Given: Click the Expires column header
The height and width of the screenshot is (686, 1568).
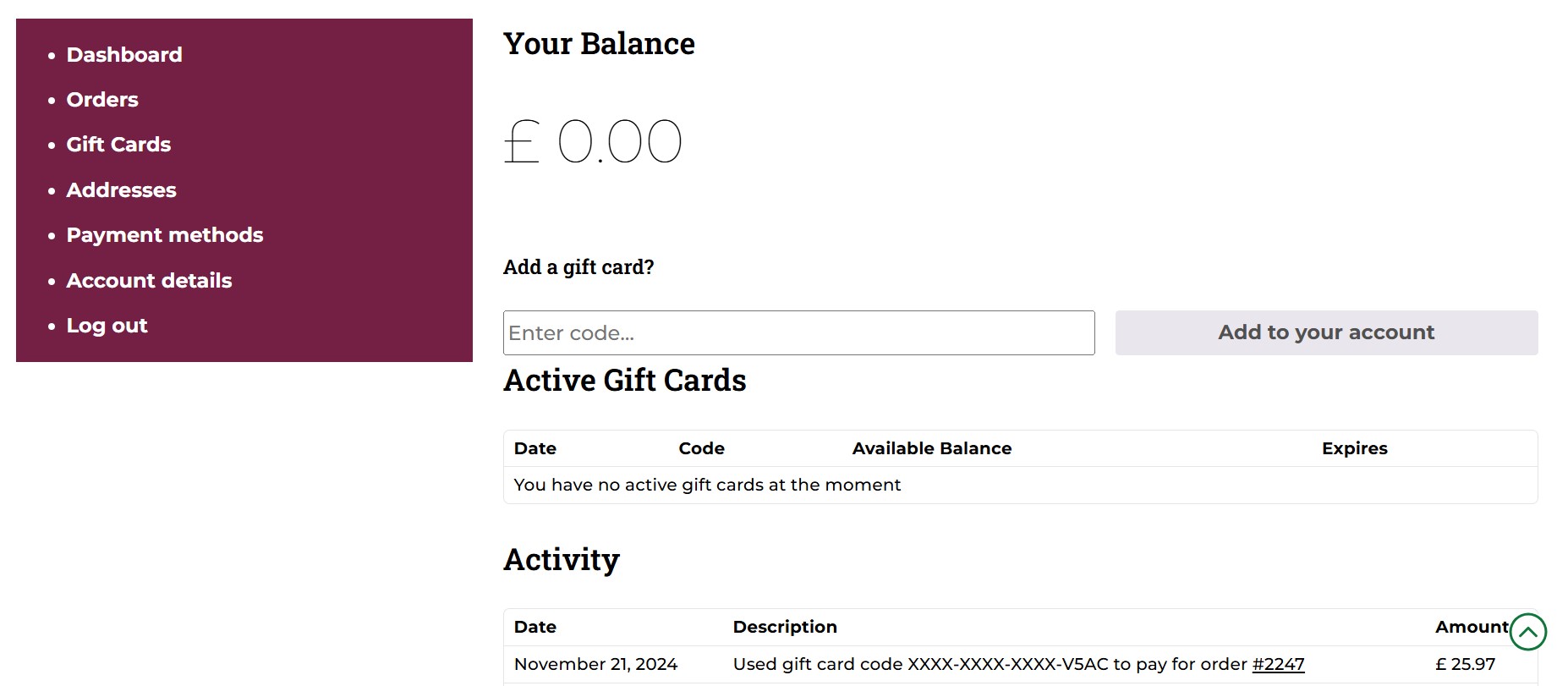Looking at the screenshot, I should [x=1355, y=448].
